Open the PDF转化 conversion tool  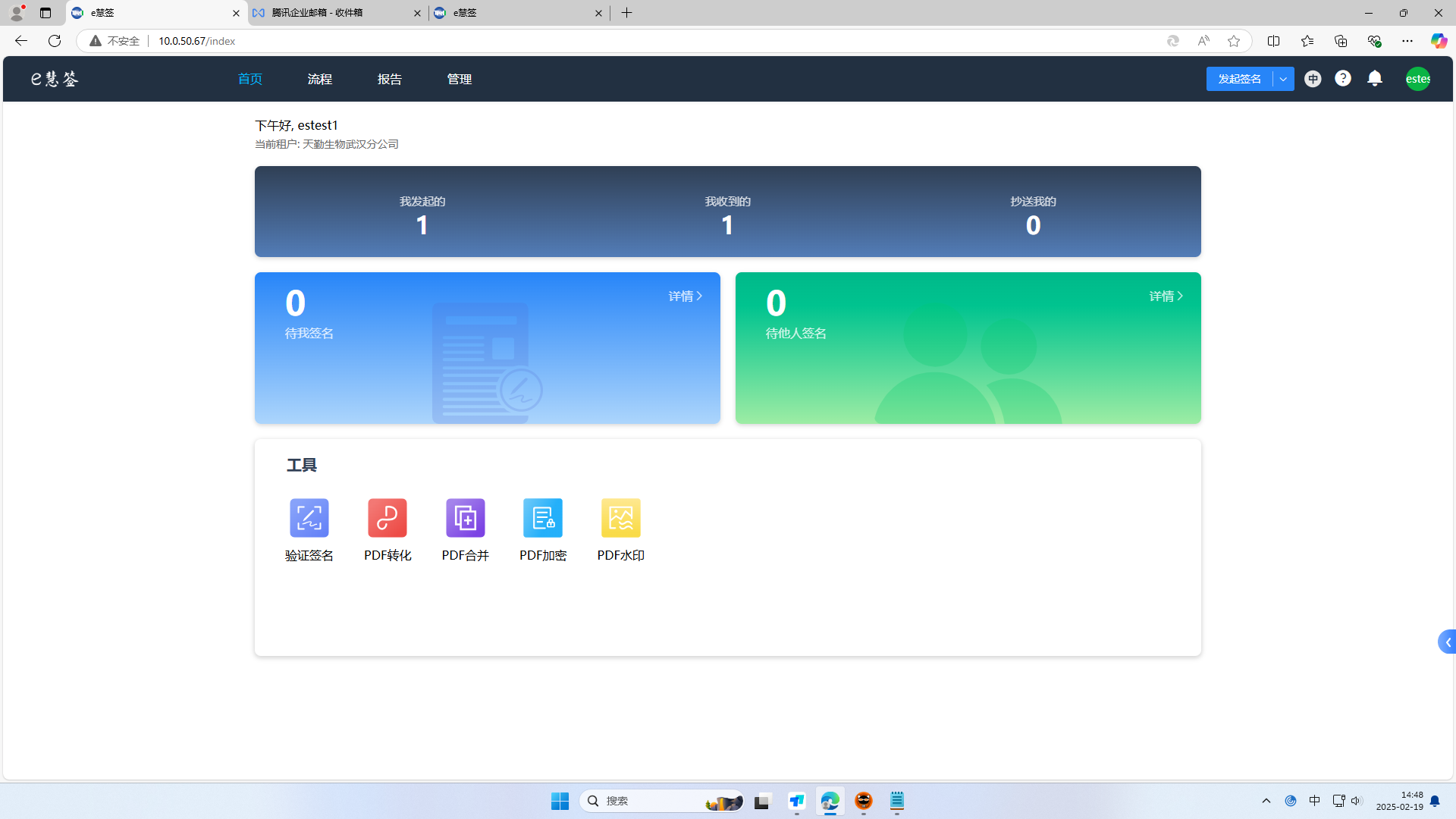[x=387, y=519]
